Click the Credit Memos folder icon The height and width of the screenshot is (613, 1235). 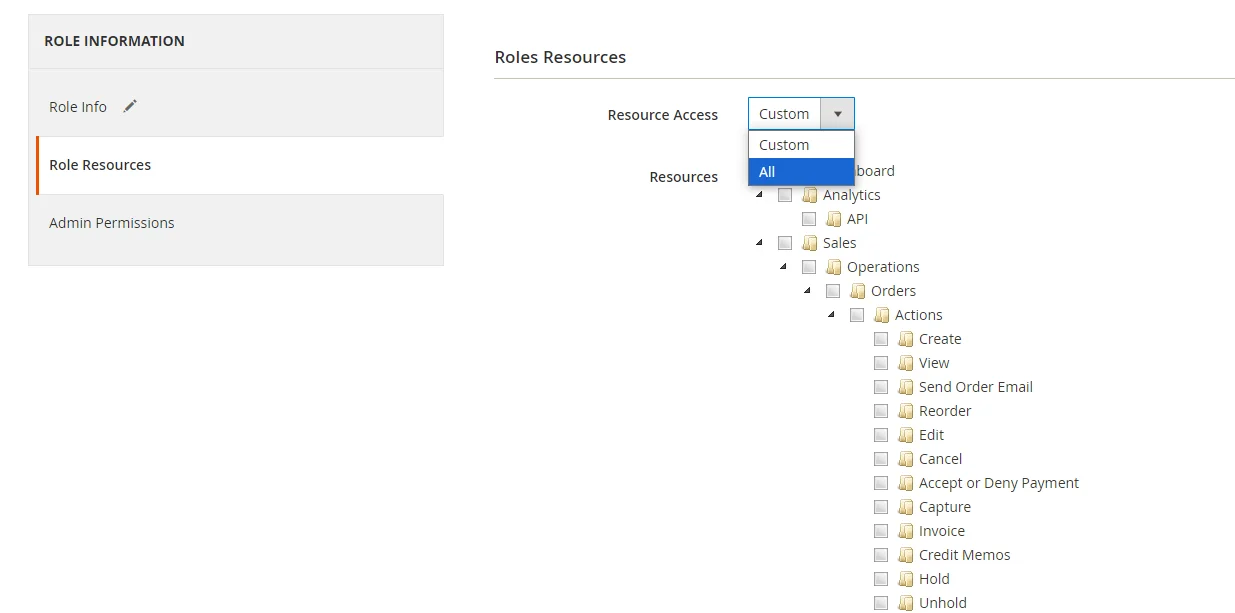pyautogui.click(x=906, y=555)
